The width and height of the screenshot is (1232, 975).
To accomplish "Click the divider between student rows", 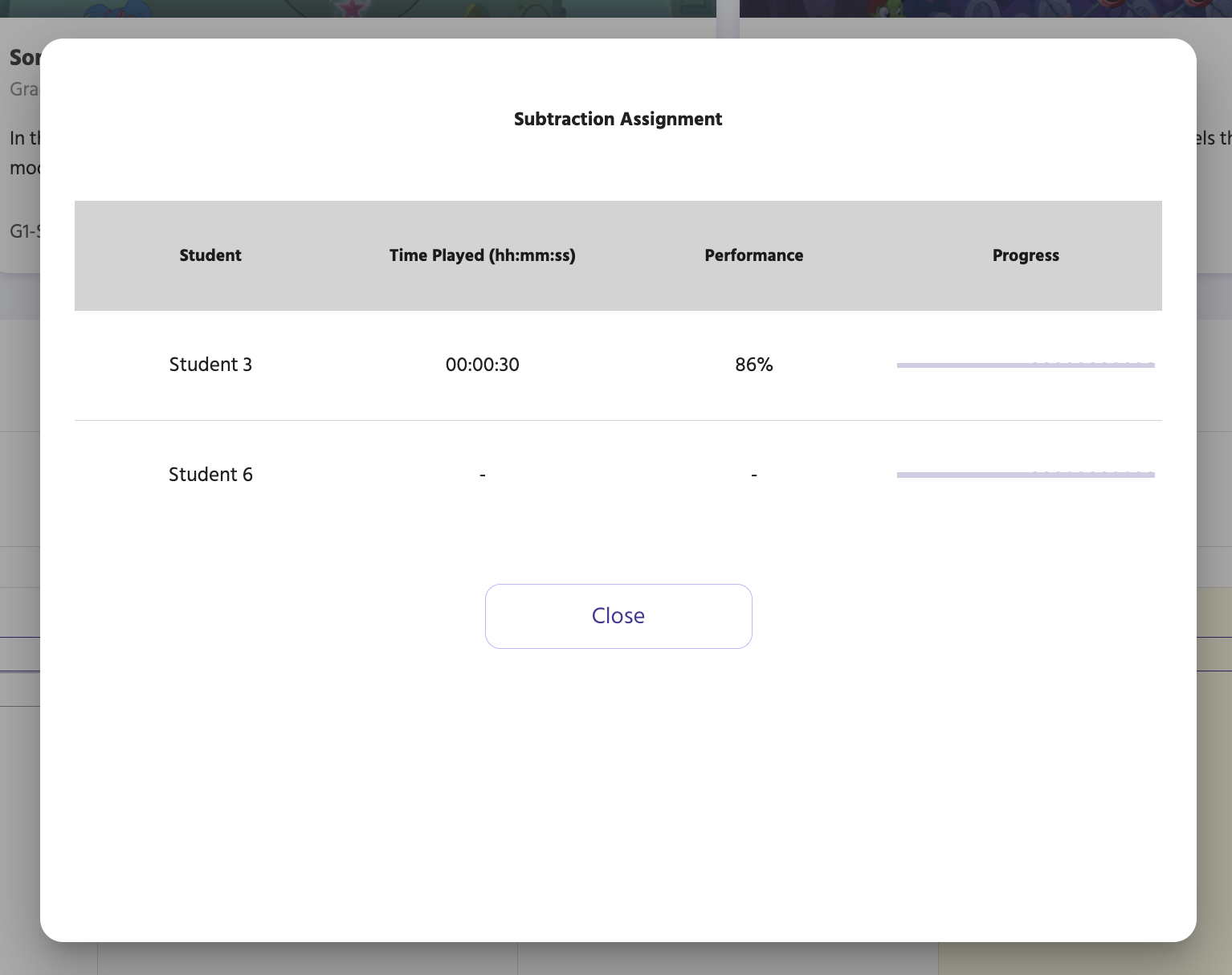I will coord(618,419).
